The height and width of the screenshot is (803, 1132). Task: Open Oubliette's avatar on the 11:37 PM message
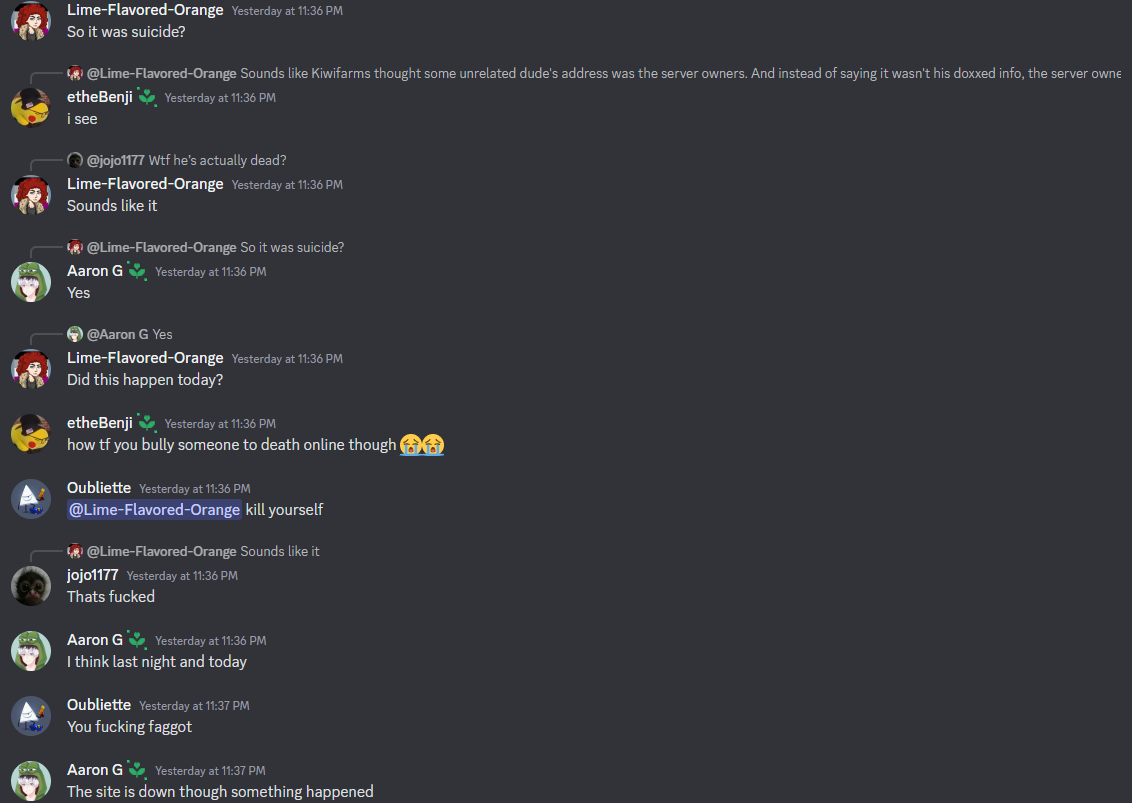tap(31, 716)
